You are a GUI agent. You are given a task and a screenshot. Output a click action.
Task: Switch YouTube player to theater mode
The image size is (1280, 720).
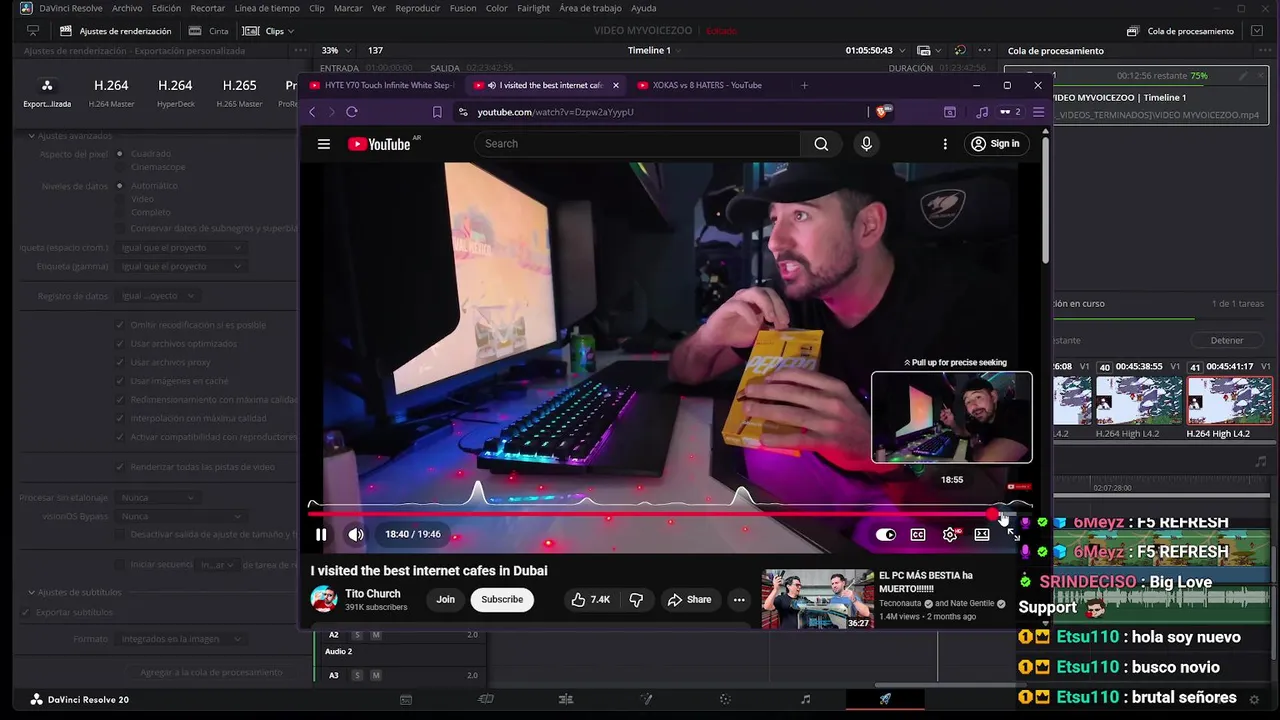[982, 535]
